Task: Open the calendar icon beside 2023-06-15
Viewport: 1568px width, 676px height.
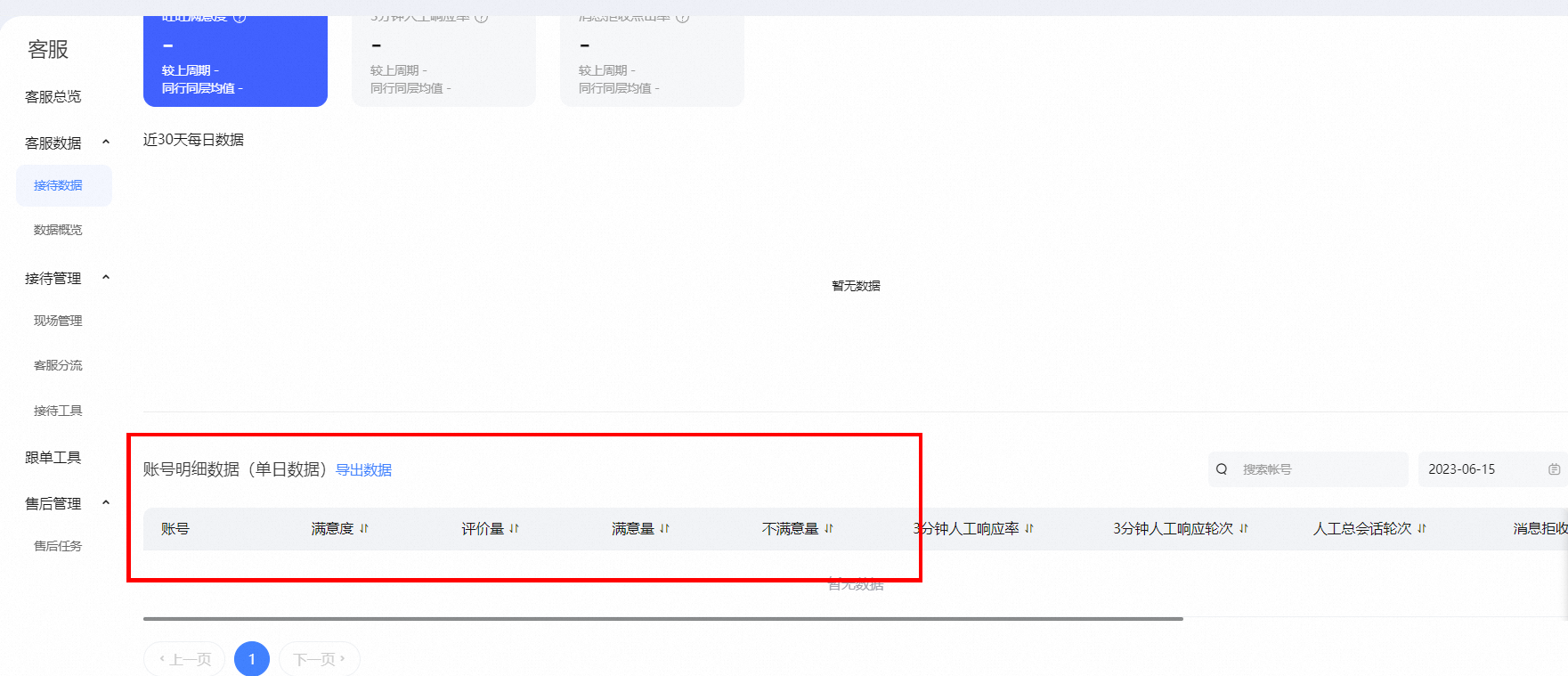Action: (x=1554, y=469)
